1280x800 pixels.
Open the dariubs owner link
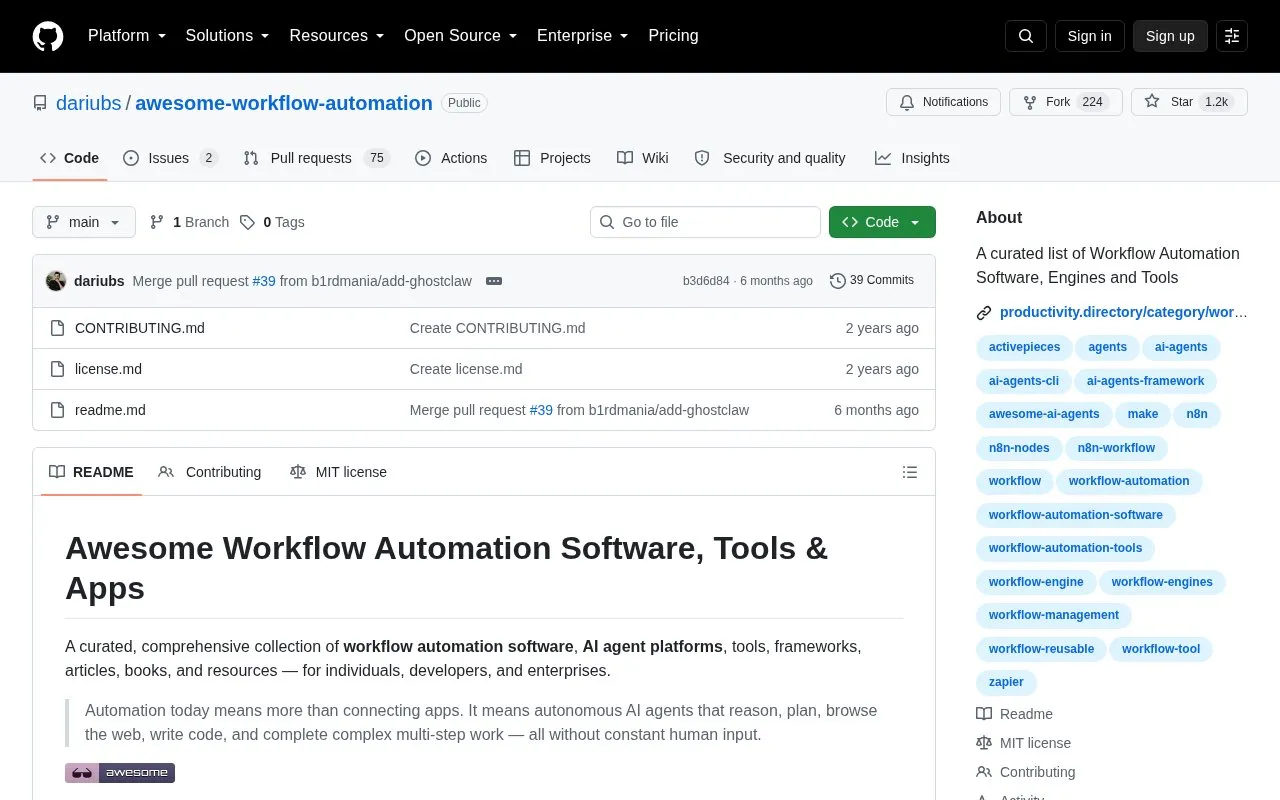click(x=89, y=103)
